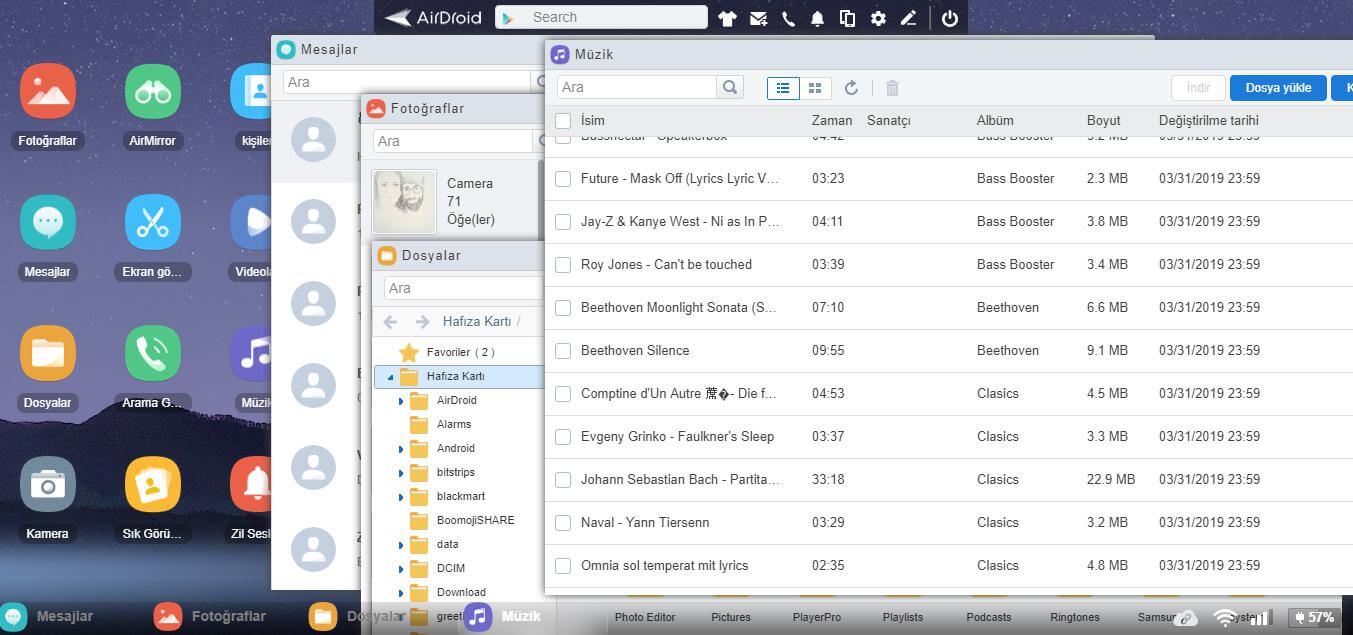
Task: Select the BoomojiSHARE folder
Action: pyautogui.click(x=476, y=521)
